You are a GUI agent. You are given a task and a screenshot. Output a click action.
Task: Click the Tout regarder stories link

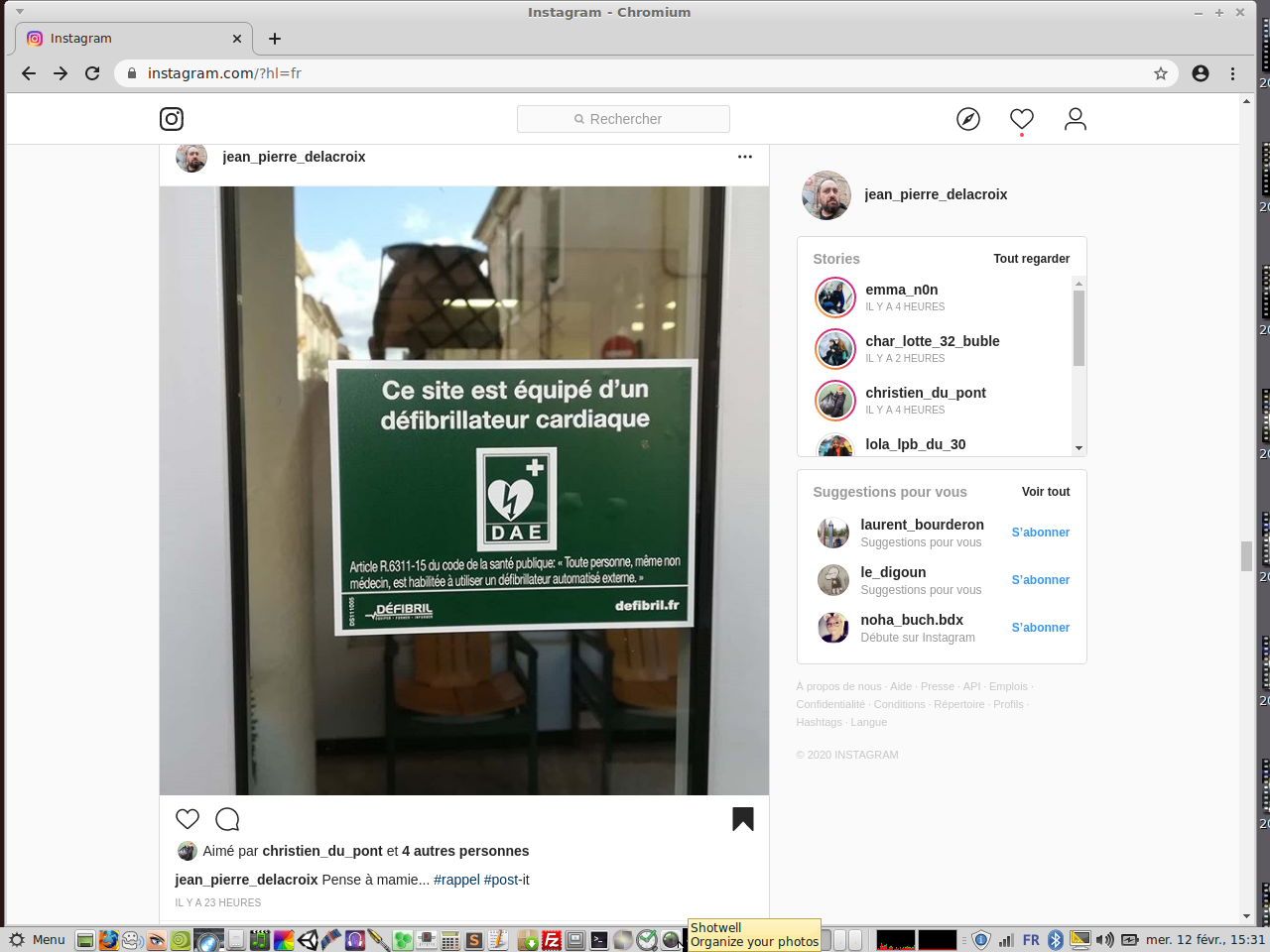pos(1031,259)
